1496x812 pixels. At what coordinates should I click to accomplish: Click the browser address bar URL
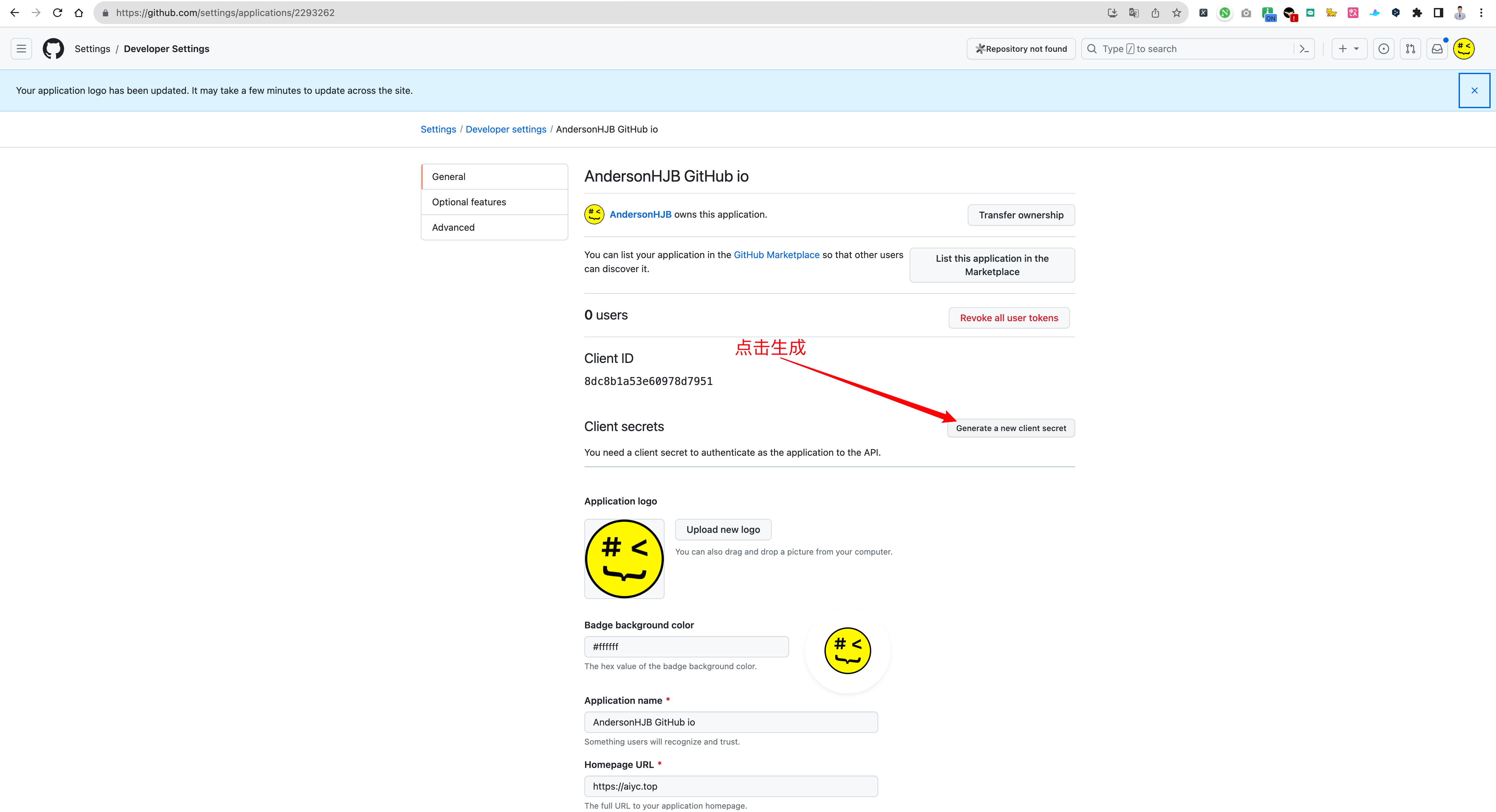click(x=225, y=13)
